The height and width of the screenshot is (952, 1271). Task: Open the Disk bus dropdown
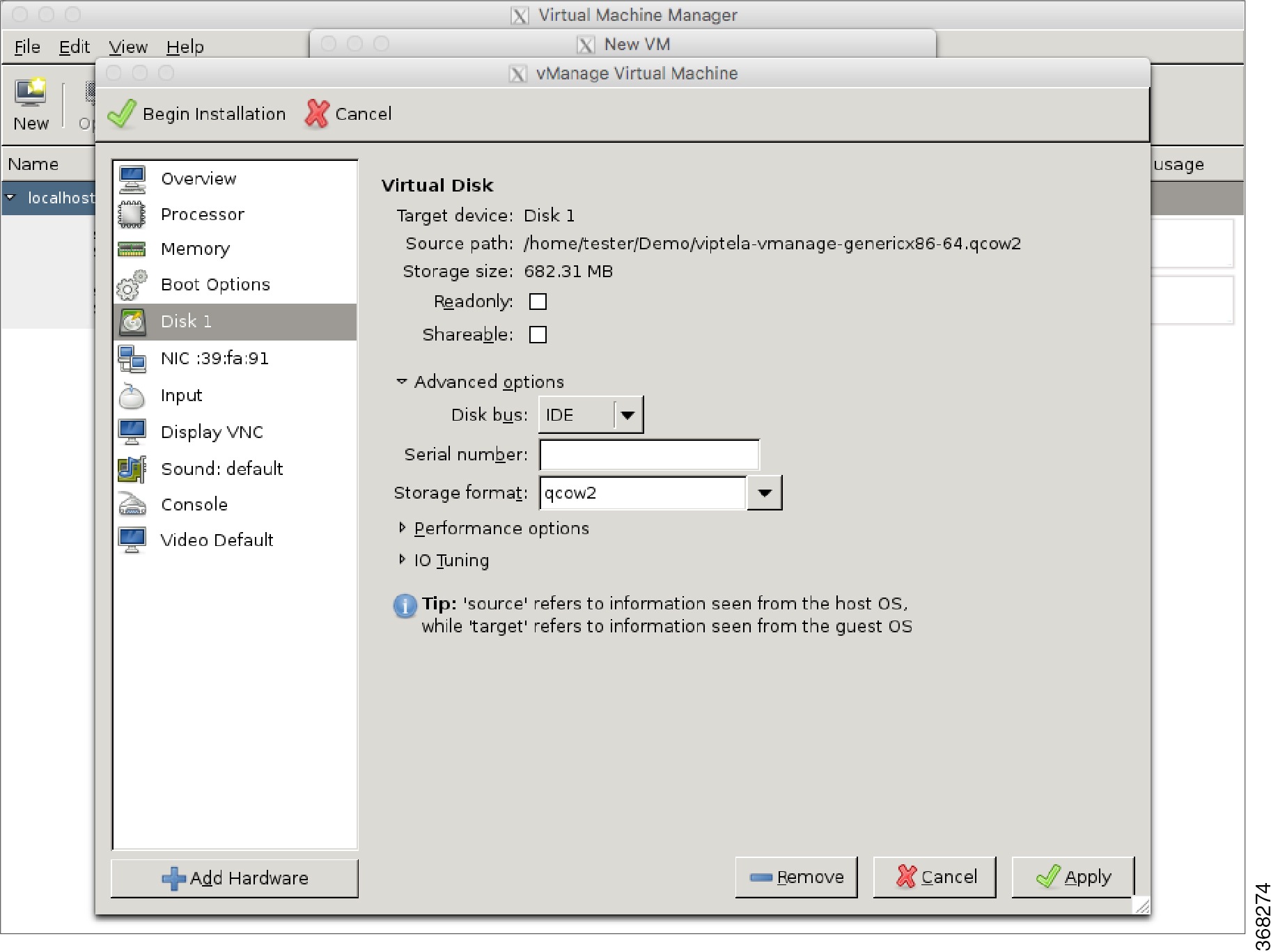tap(627, 414)
